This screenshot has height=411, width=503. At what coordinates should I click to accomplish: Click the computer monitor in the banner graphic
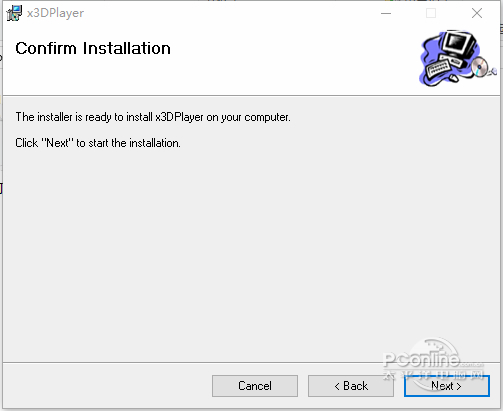point(459,46)
